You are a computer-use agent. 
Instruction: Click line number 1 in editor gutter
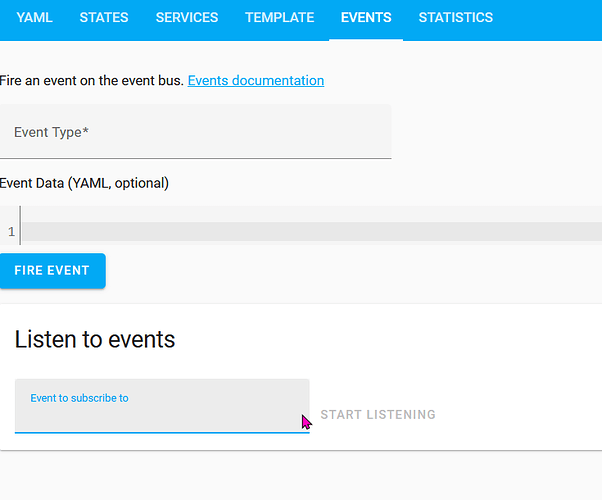pos(11,232)
